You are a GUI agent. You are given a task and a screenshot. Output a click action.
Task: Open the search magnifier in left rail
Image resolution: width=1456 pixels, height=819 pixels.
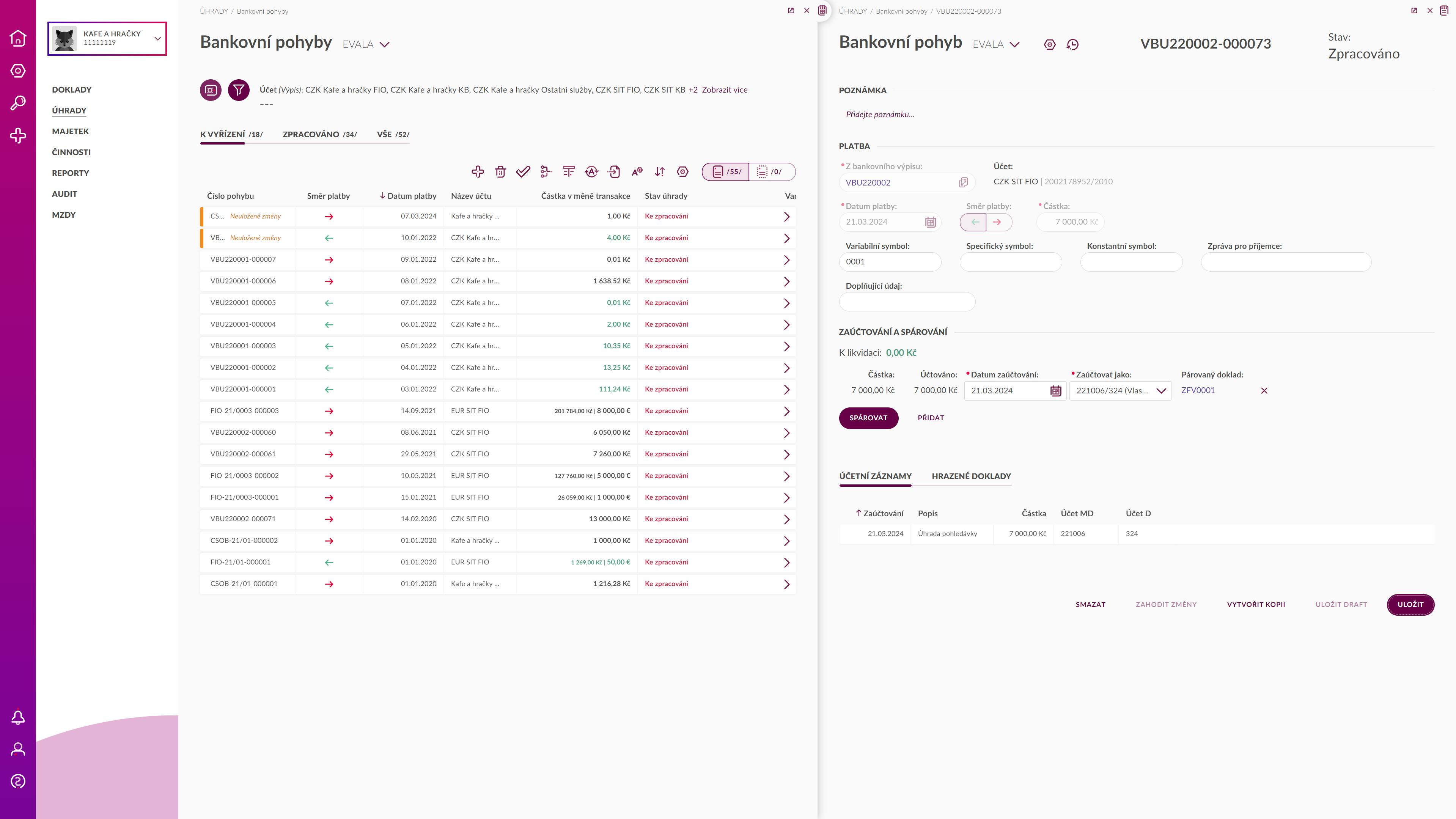pos(18,103)
